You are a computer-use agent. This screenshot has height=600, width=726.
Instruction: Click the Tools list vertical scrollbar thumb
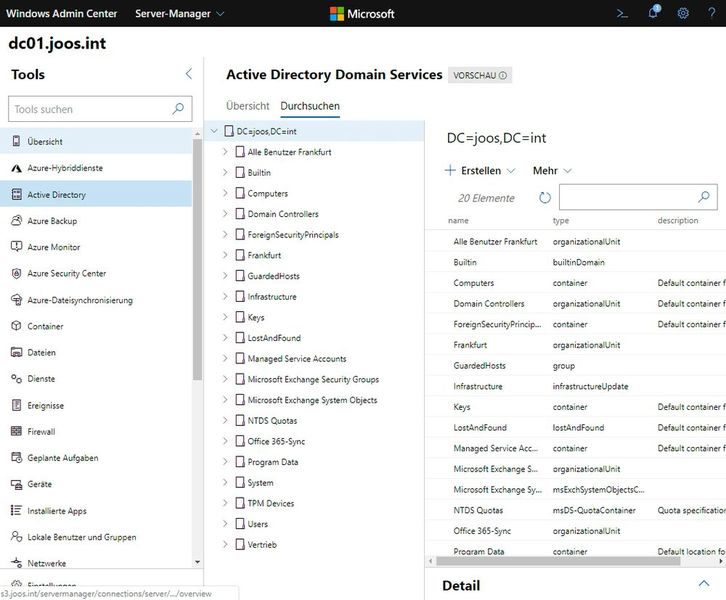tap(197, 259)
